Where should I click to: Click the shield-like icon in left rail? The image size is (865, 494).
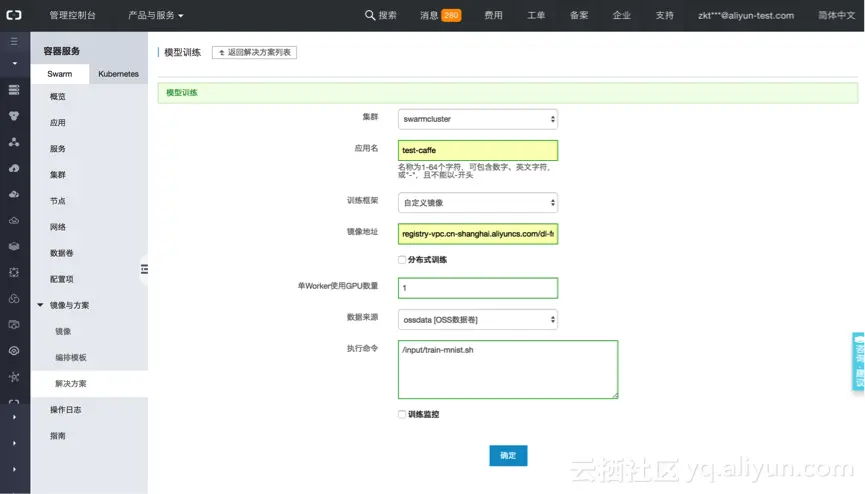[14, 115]
